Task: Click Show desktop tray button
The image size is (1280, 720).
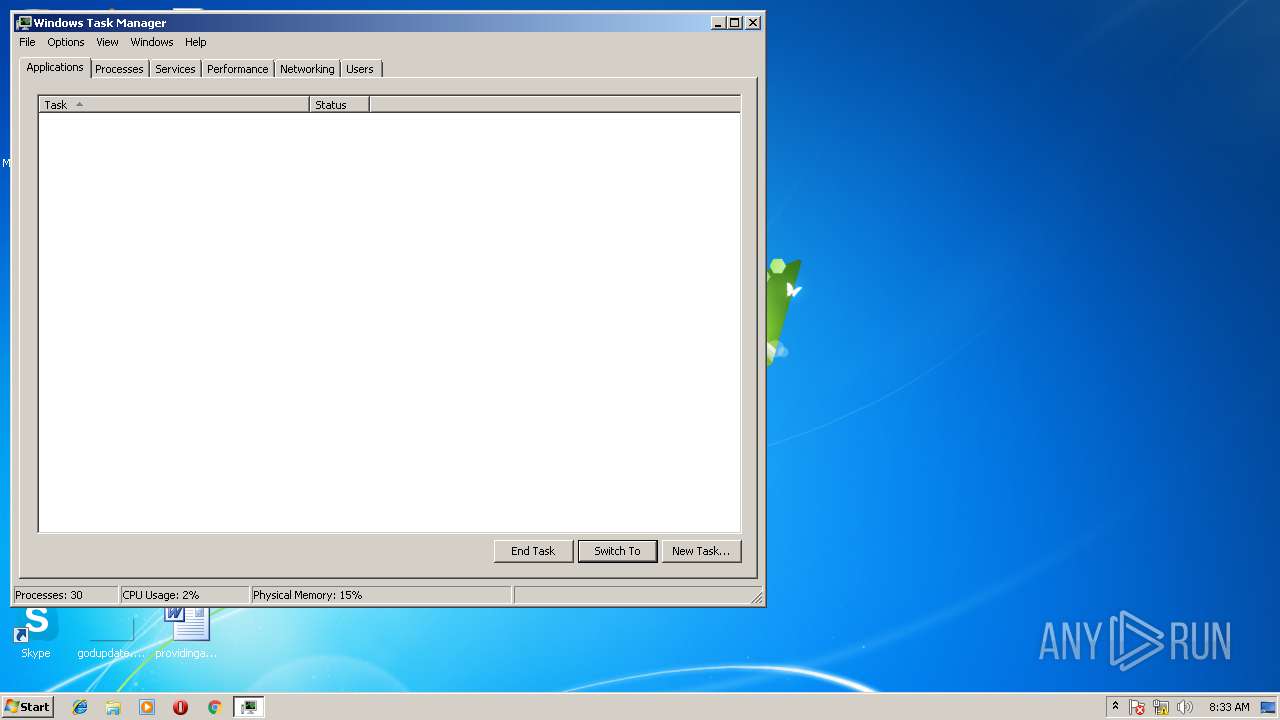Action: (x=1268, y=707)
